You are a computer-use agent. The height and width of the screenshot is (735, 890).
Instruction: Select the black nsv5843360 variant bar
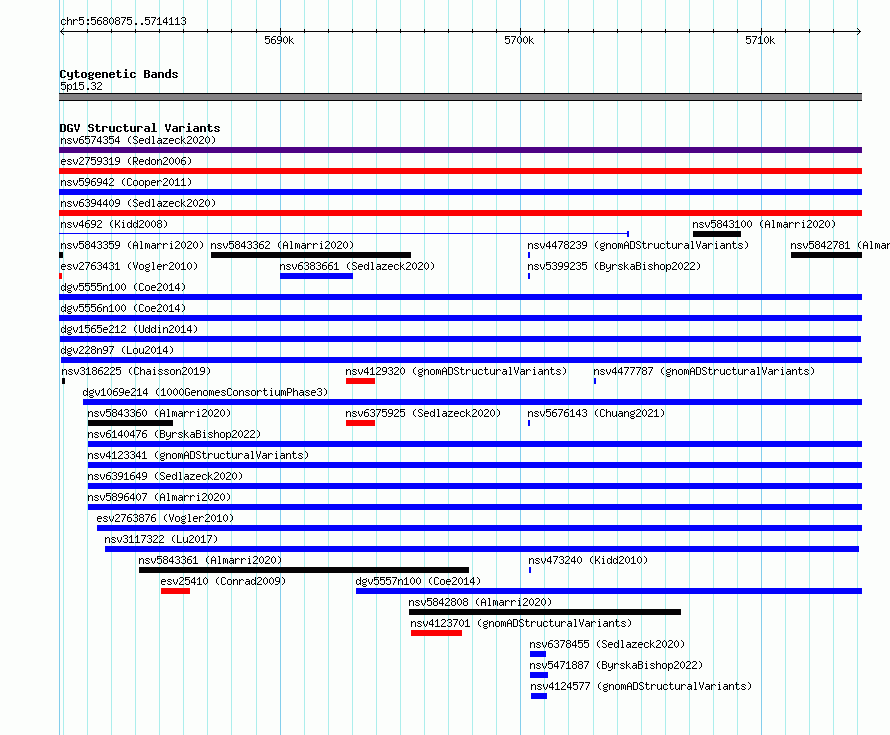(130, 423)
